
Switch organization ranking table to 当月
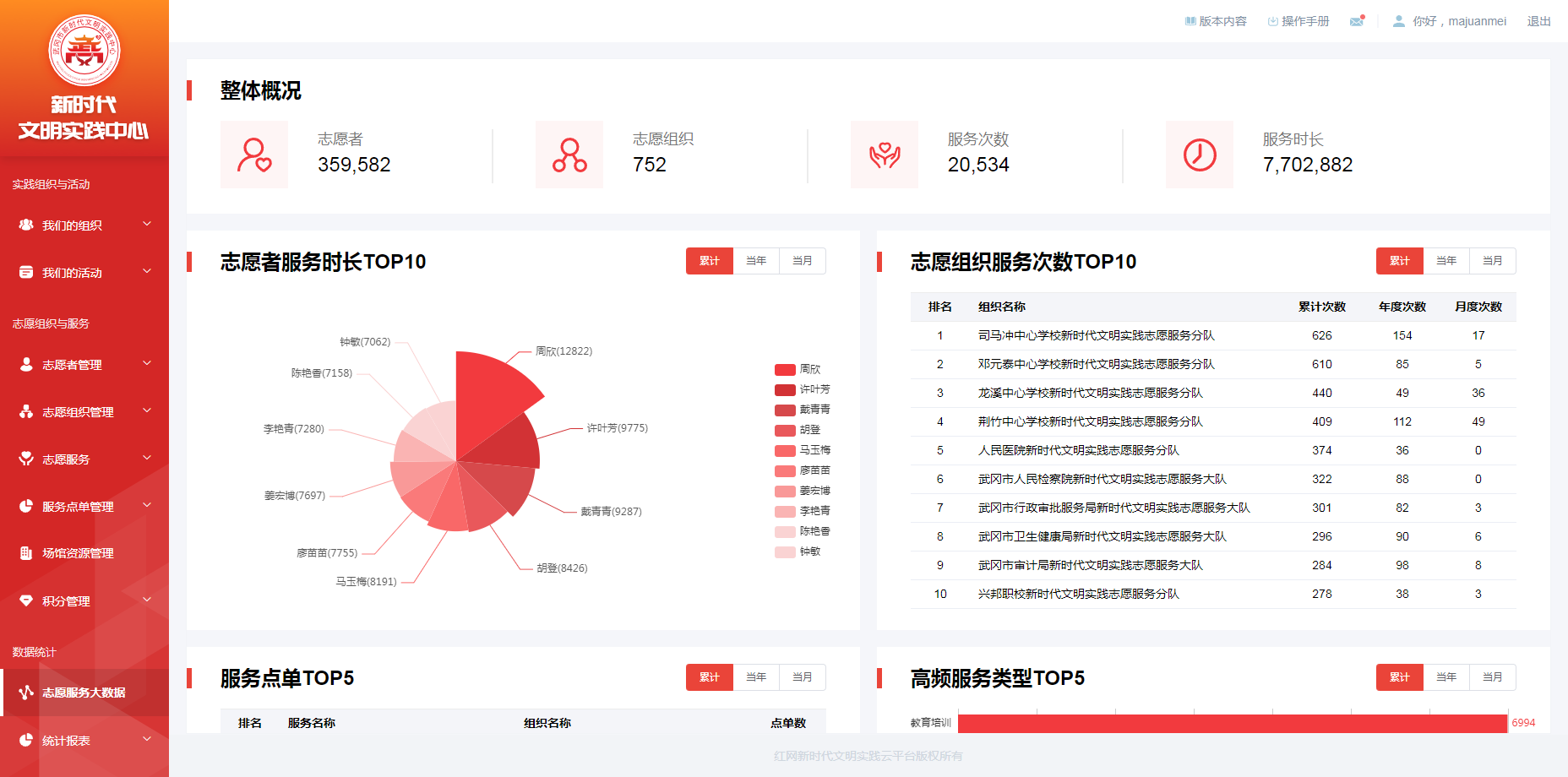click(1492, 261)
